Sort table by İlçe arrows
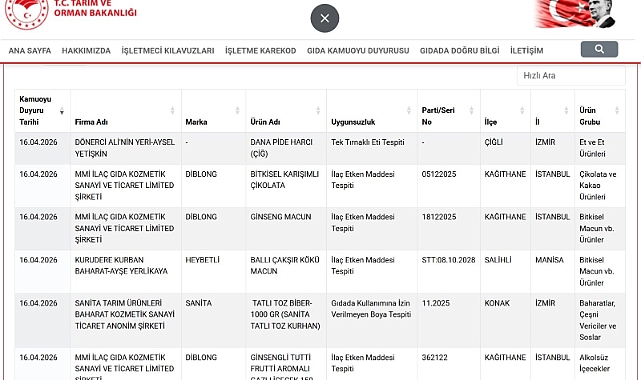 click(522, 110)
